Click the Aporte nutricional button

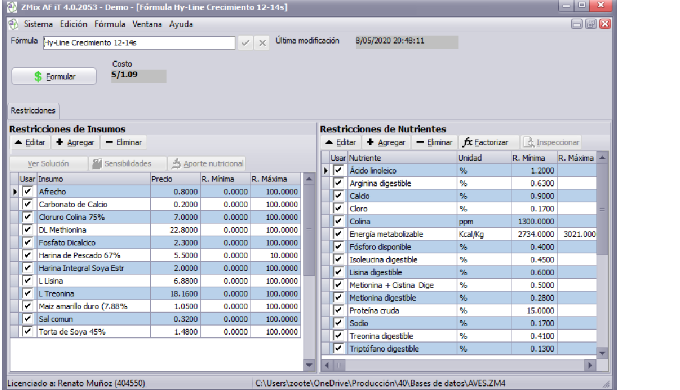[207, 164]
